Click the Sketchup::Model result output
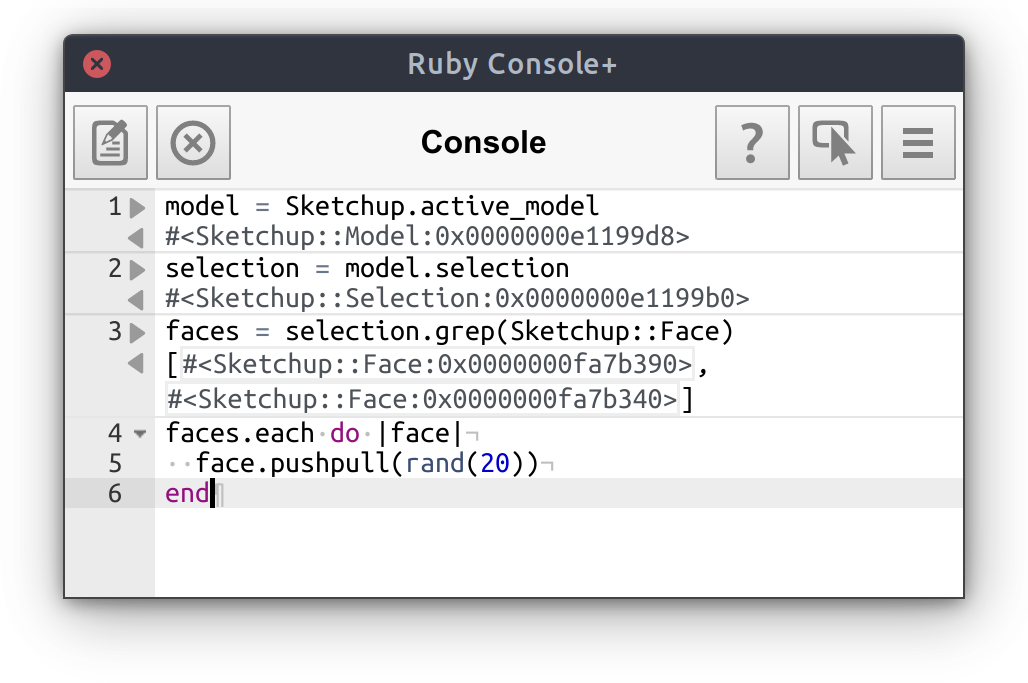 [427, 237]
